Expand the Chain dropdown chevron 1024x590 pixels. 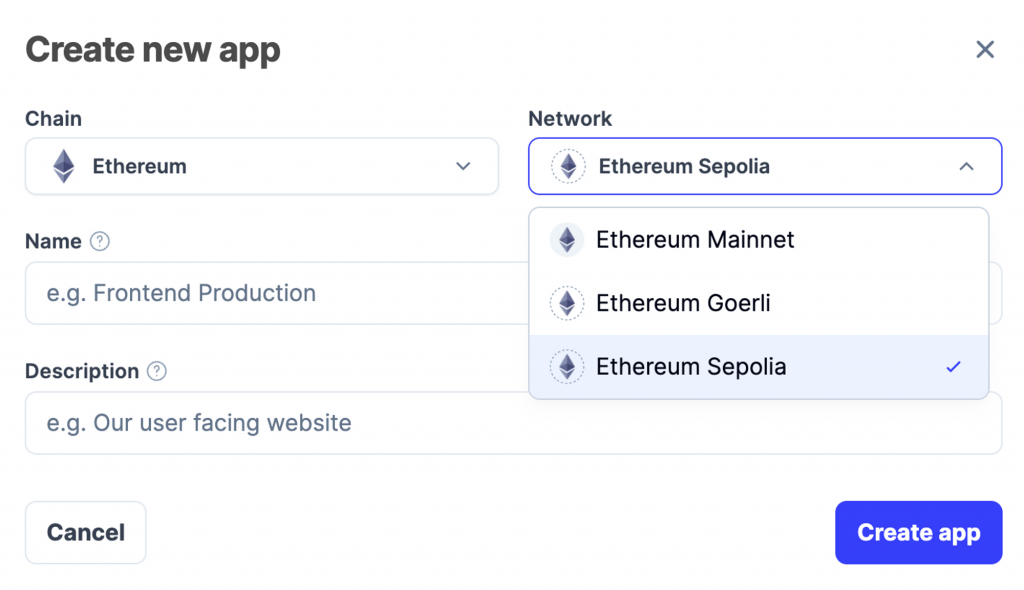(x=463, y=166)
